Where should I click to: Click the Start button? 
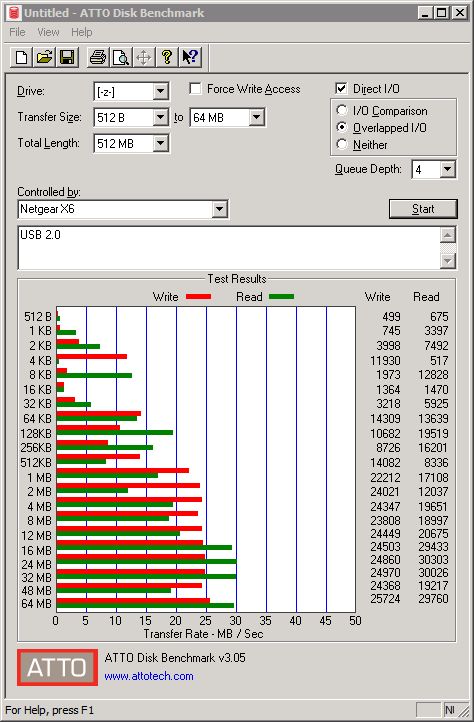423,209
